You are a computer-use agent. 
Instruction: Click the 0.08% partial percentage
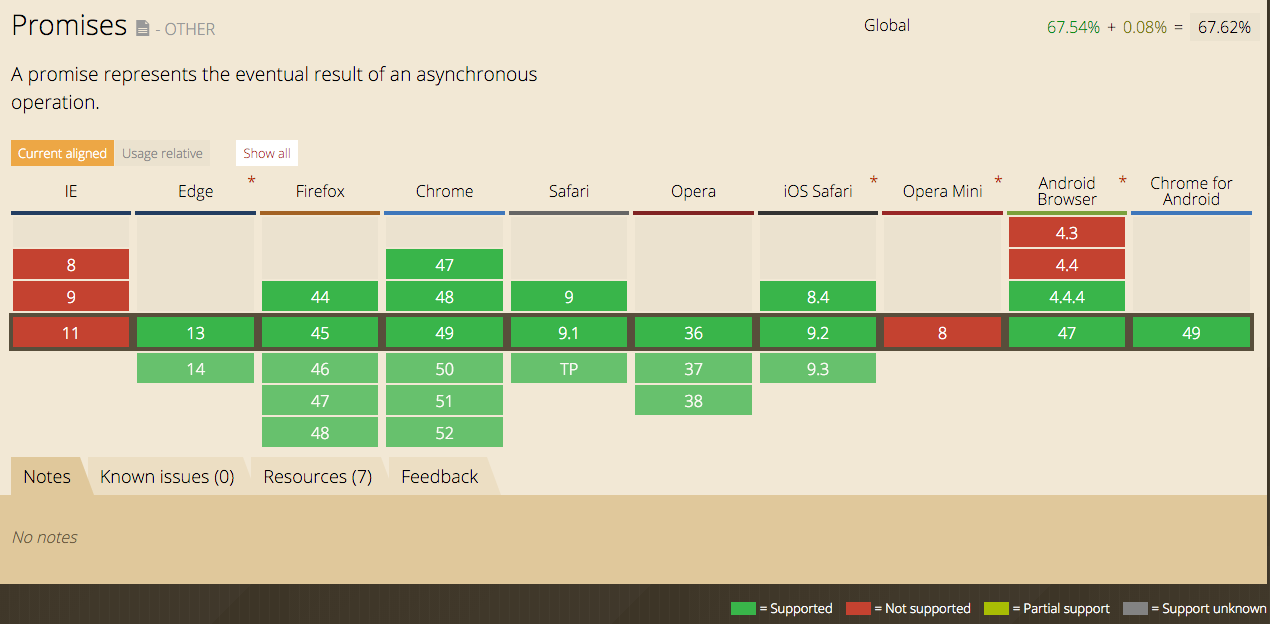[x=1145, y=27]
